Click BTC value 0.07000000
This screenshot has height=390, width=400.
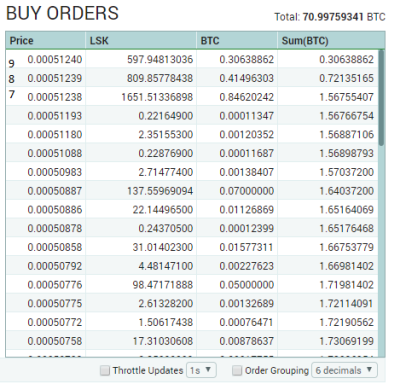click(246, 191)
